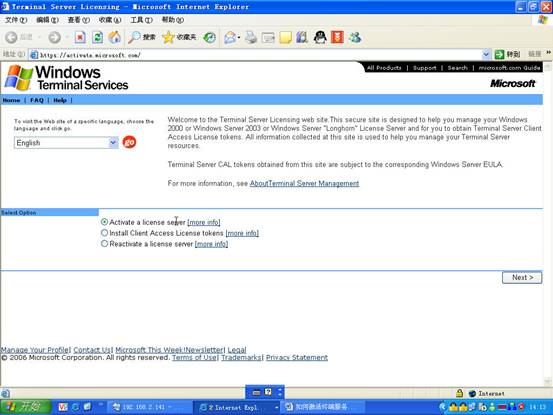Select Install Client Access License tokens option
The width and height of the screenshot is (553, 415).
pyautogui.click(x=104, y=233)
